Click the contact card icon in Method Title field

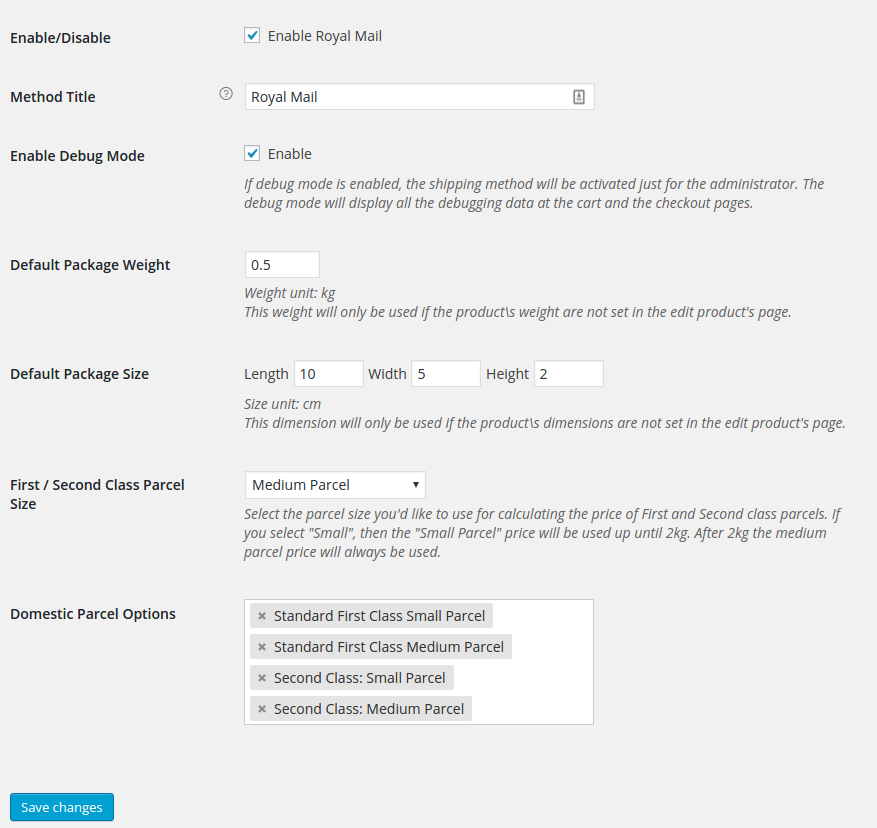point(579,97)
